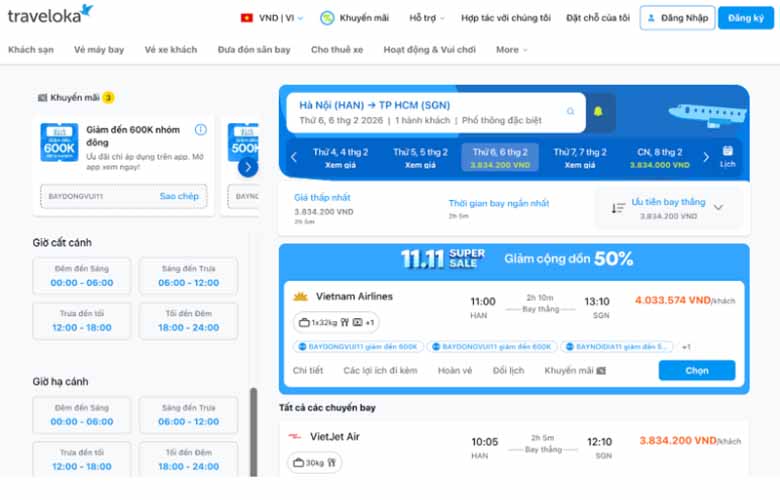Filter arrival Trưa đến tối 12:00 - 18:00
The width and height of the screenshot is (780, 500).
point(82,459)
